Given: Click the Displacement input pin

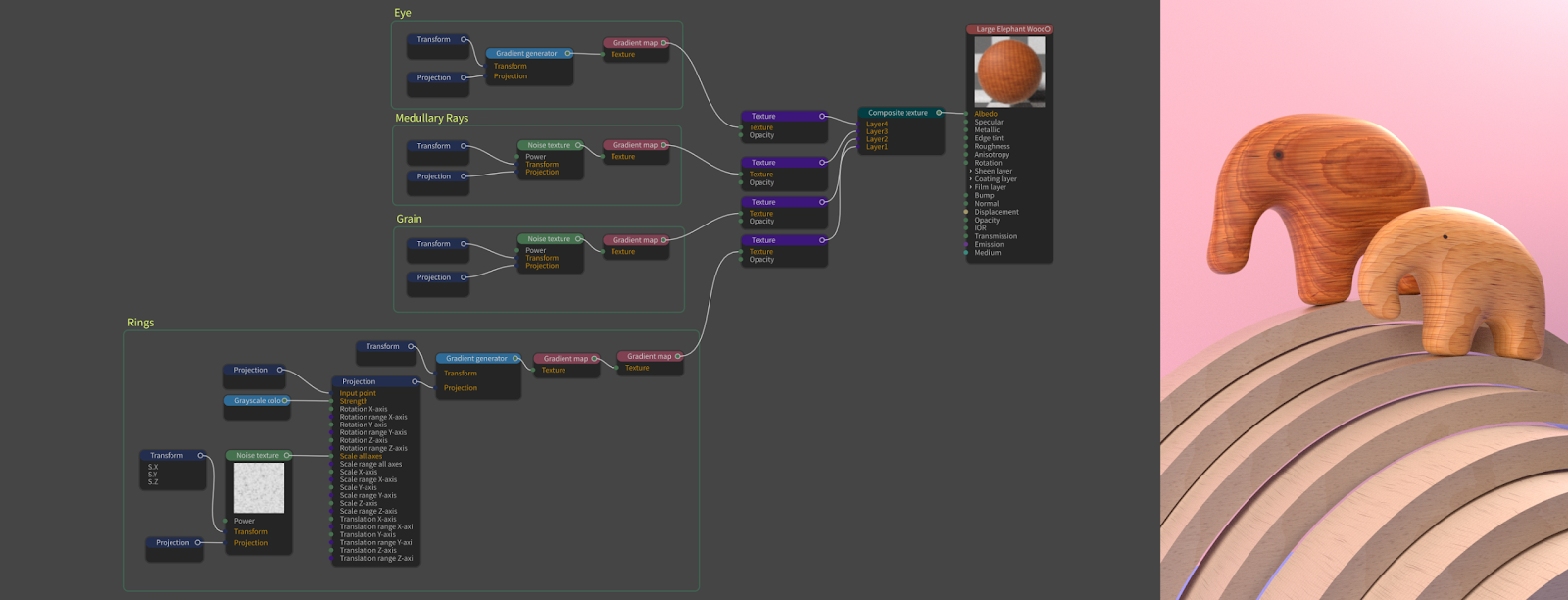Looking at the screenshot, I should (x=966, y=212).
